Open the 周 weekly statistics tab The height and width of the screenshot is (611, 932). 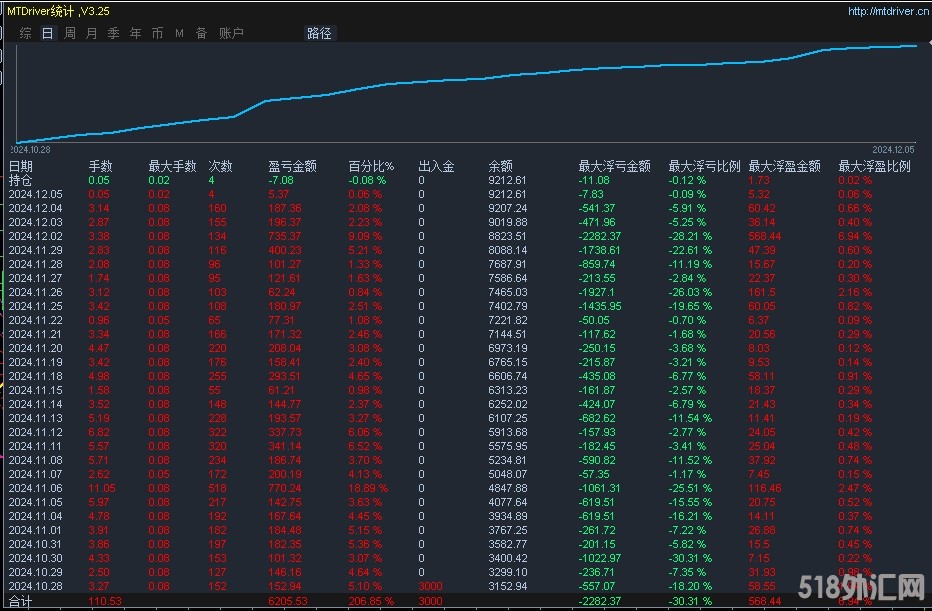[x=70, y=33]
